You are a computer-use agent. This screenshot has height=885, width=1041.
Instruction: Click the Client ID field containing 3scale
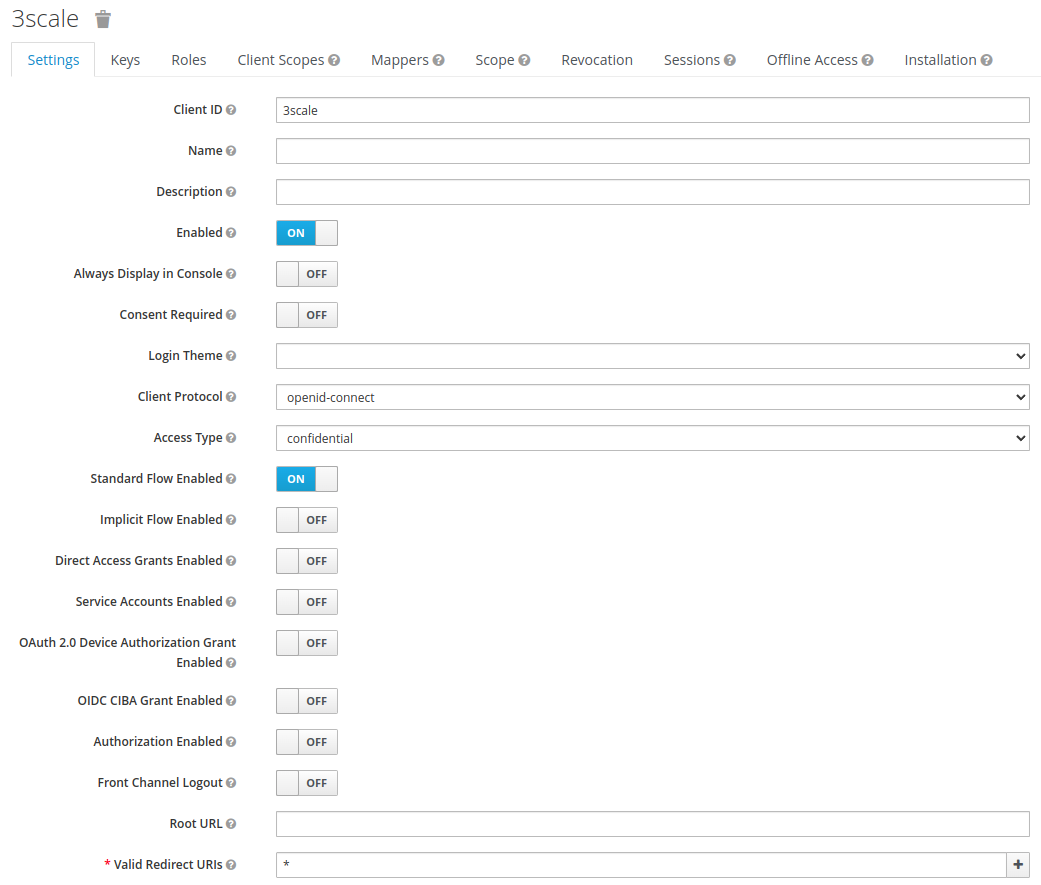tap(653, 110)
